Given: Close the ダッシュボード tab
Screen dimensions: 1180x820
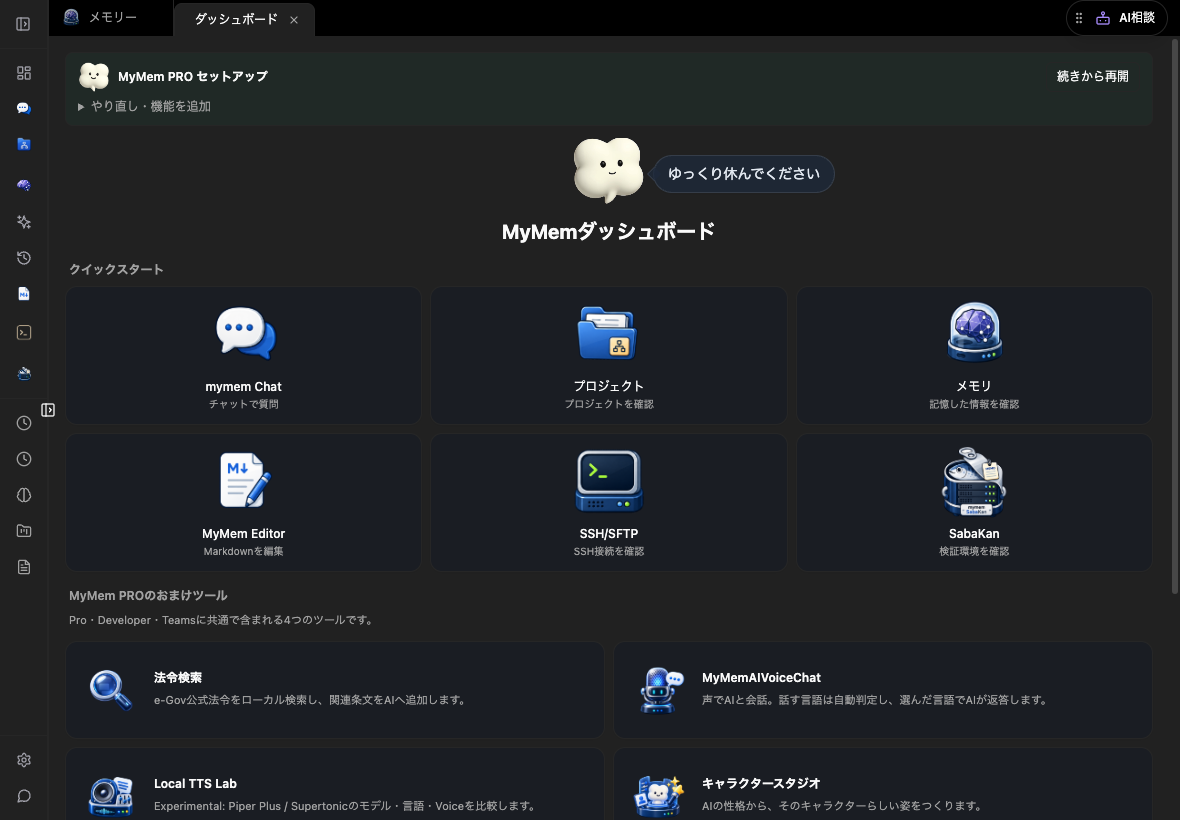Looking at the screenshot, I should tap(294, 20).
